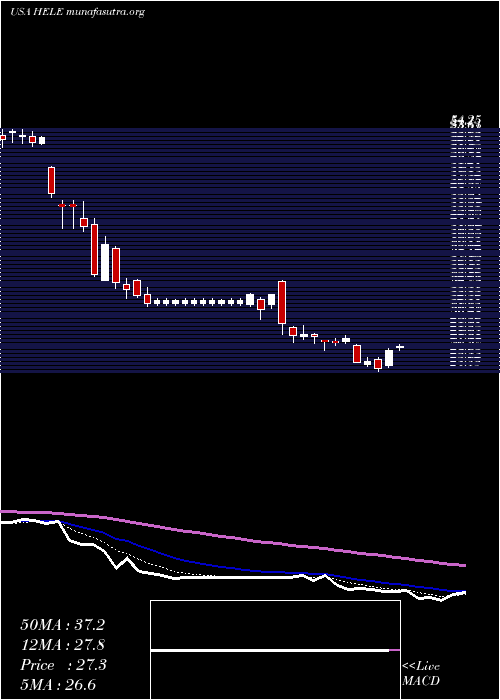The height and width of the screenshot is (700, 500).
Task: Click the '12MA : 27.8' label
Action: (x=62, y=645)
